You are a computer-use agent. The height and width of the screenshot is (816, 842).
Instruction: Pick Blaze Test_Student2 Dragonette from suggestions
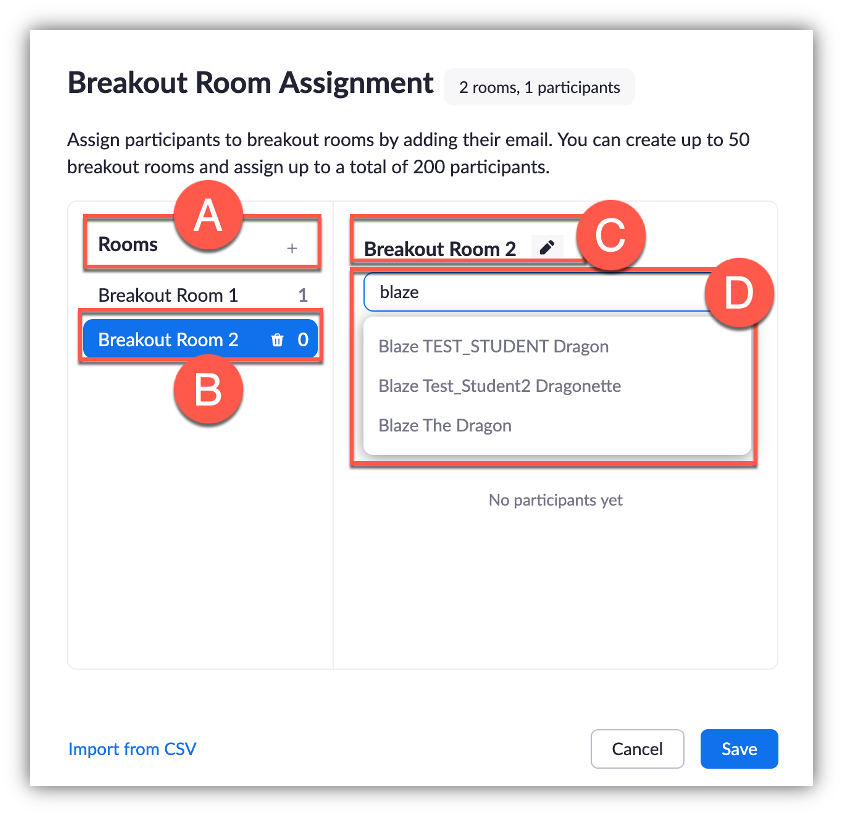[x=499, y=386]
